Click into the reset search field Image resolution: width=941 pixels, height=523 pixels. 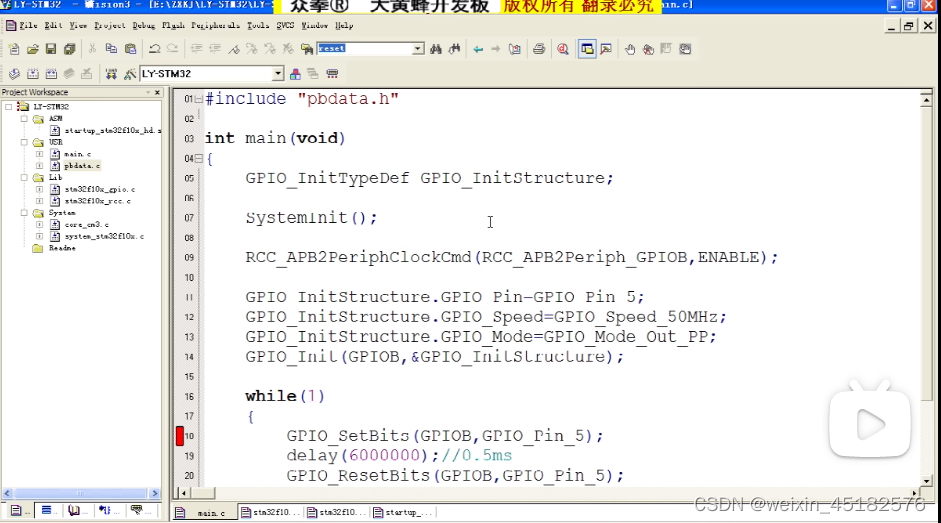[x=365, y=49]
